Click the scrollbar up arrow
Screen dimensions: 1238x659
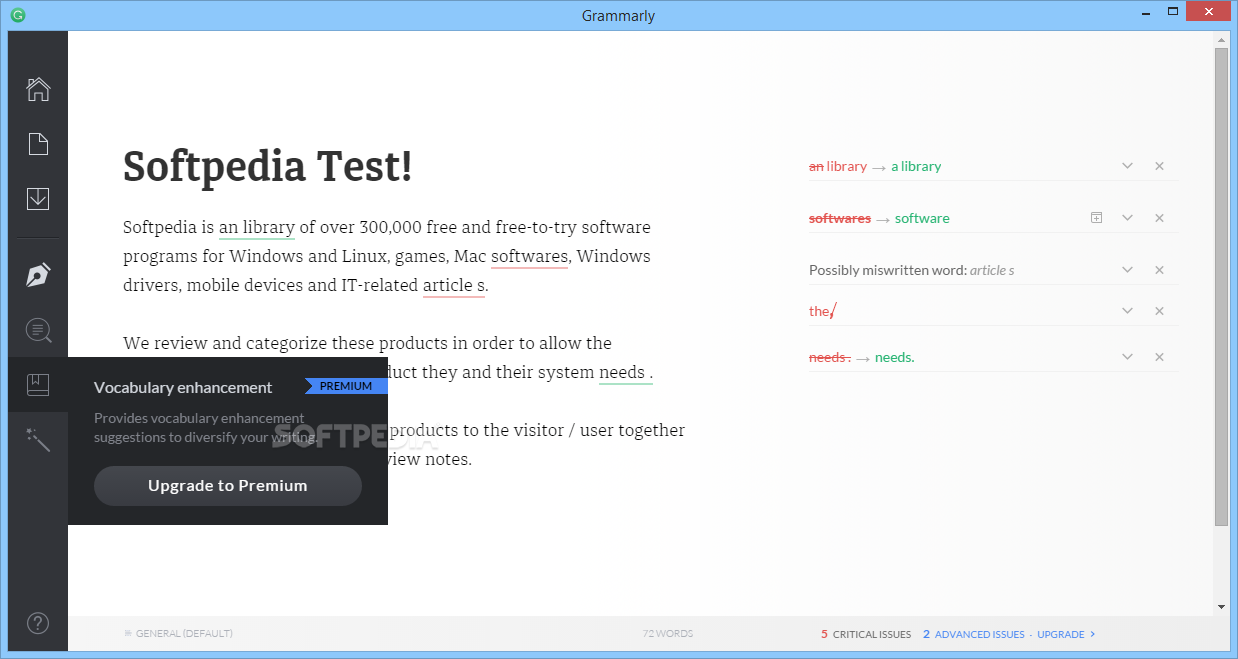tap(1221, 38)
